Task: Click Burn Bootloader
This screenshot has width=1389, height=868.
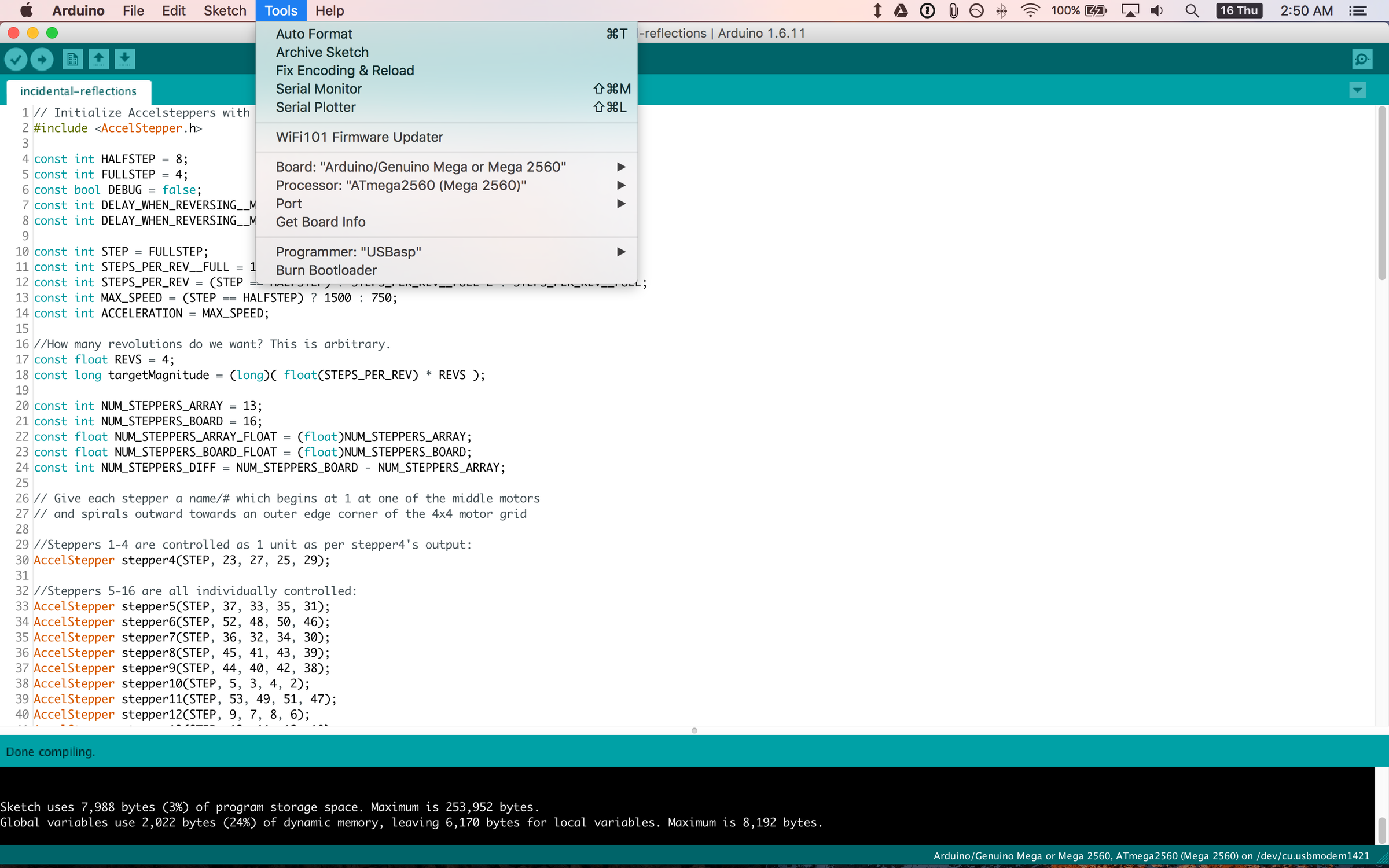Action: pos(326,270)
